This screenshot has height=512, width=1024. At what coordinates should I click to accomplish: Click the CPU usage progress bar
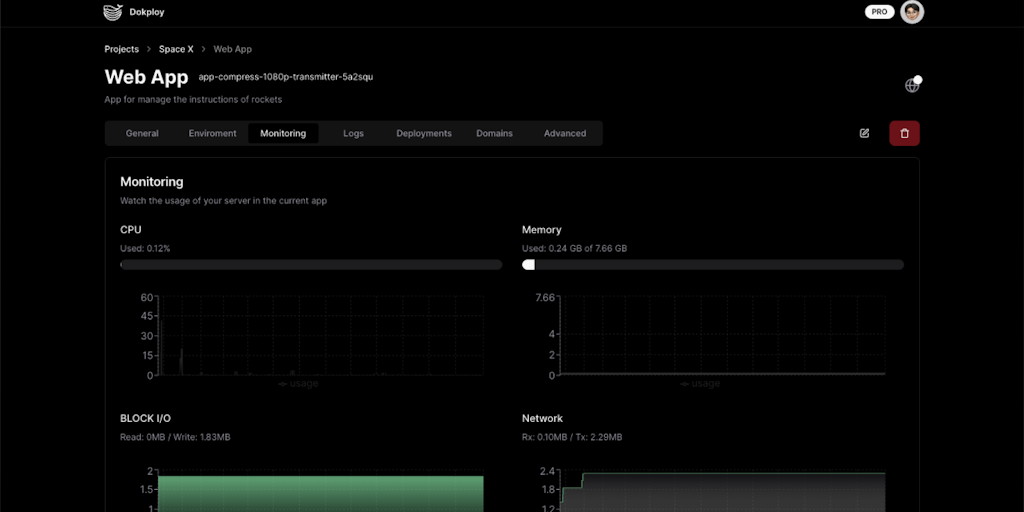pos(311,265)
